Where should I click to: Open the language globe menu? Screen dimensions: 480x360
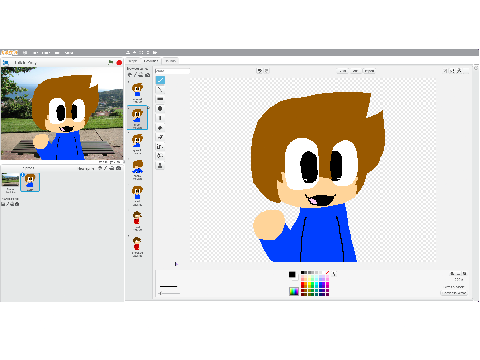click(x=25, y=52)
